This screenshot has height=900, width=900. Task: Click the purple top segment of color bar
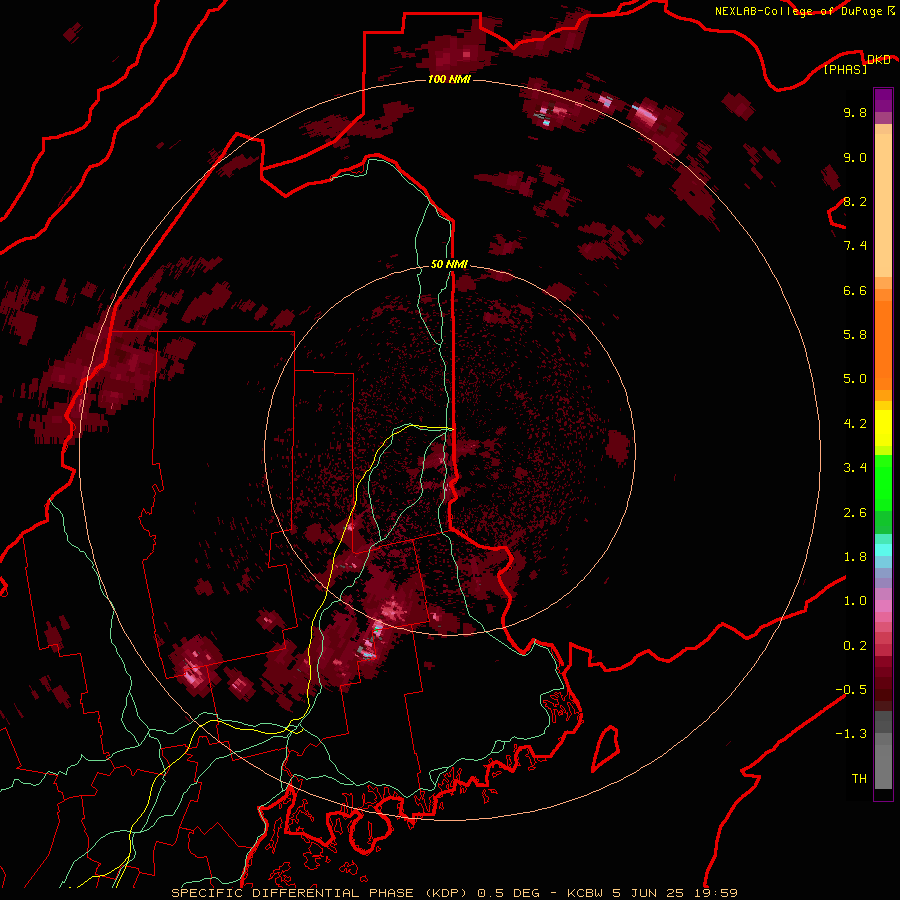pyautogui.click(x=883, y=99)
